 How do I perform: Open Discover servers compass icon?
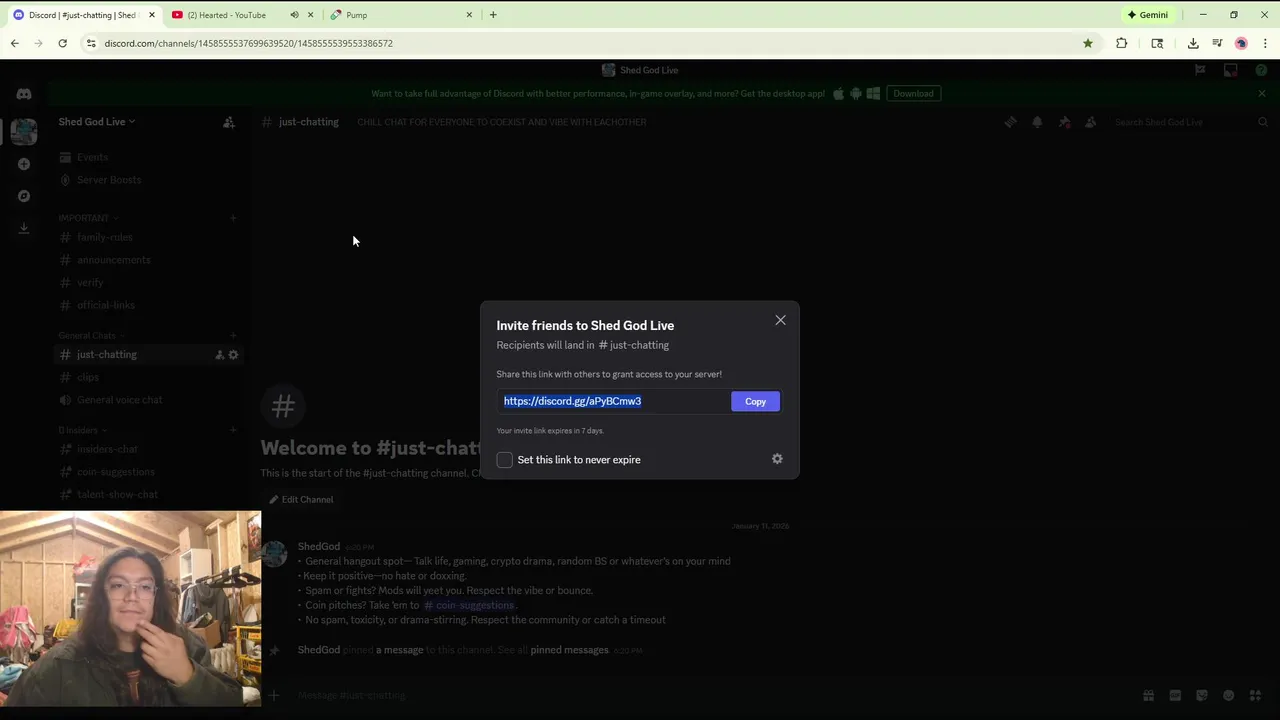[24, 196]
